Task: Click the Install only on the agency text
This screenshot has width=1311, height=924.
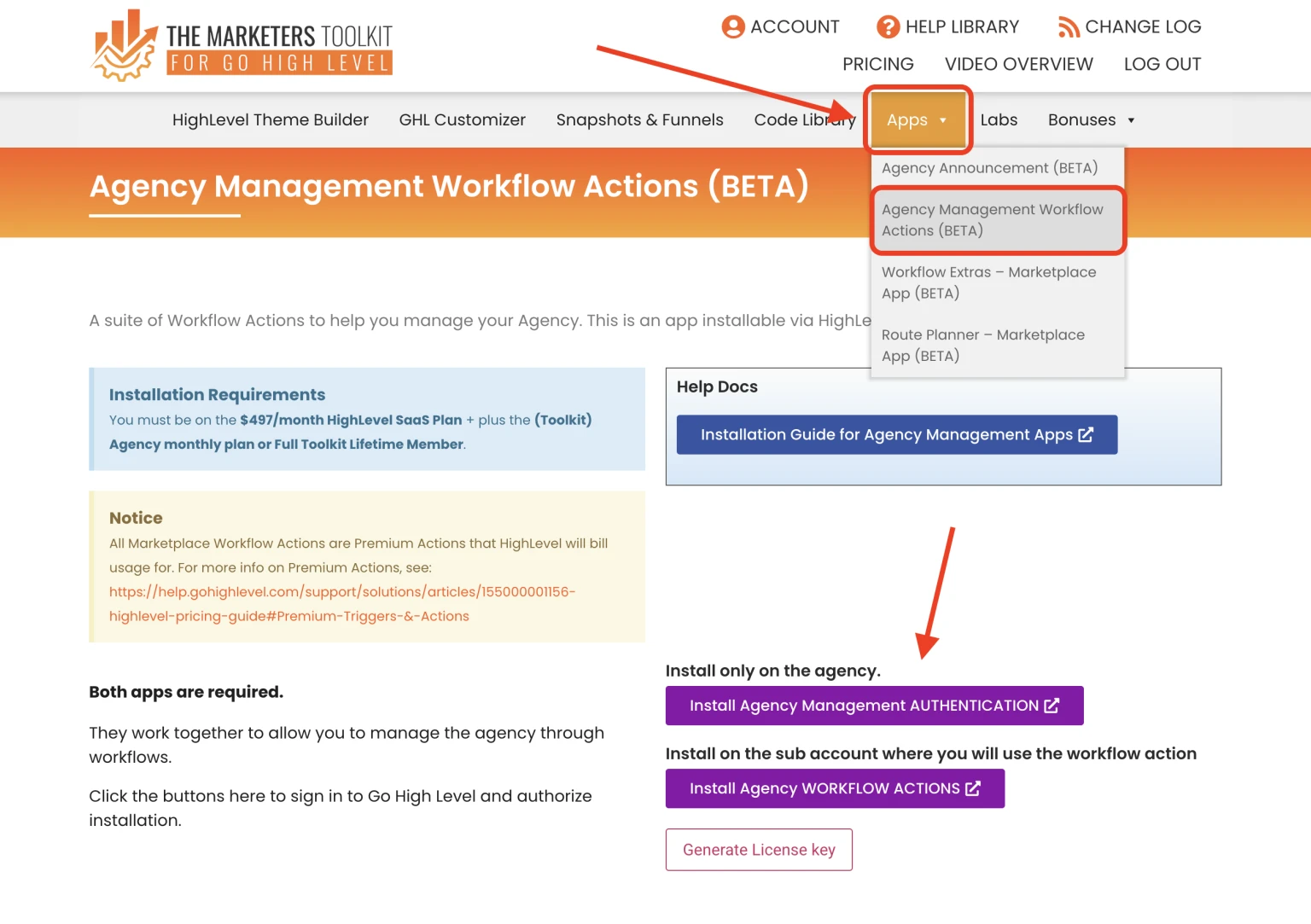Action: point(772,671)
